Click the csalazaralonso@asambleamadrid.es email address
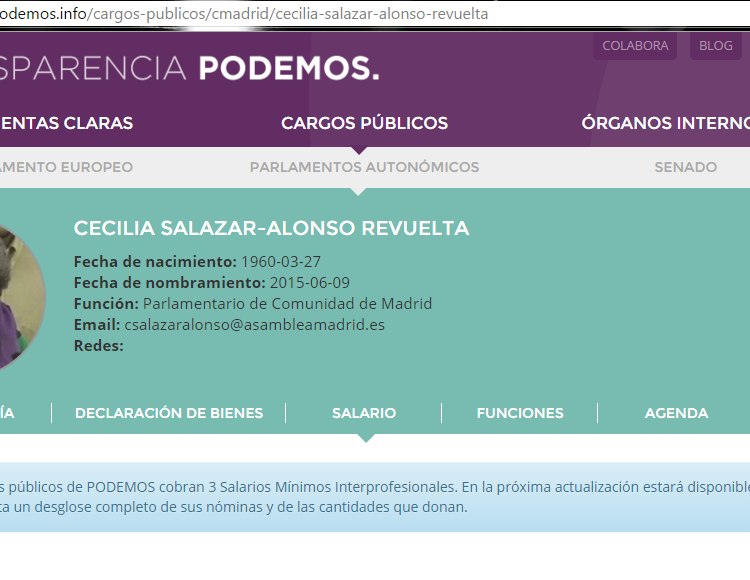750x580 pixels. [254, 325]
